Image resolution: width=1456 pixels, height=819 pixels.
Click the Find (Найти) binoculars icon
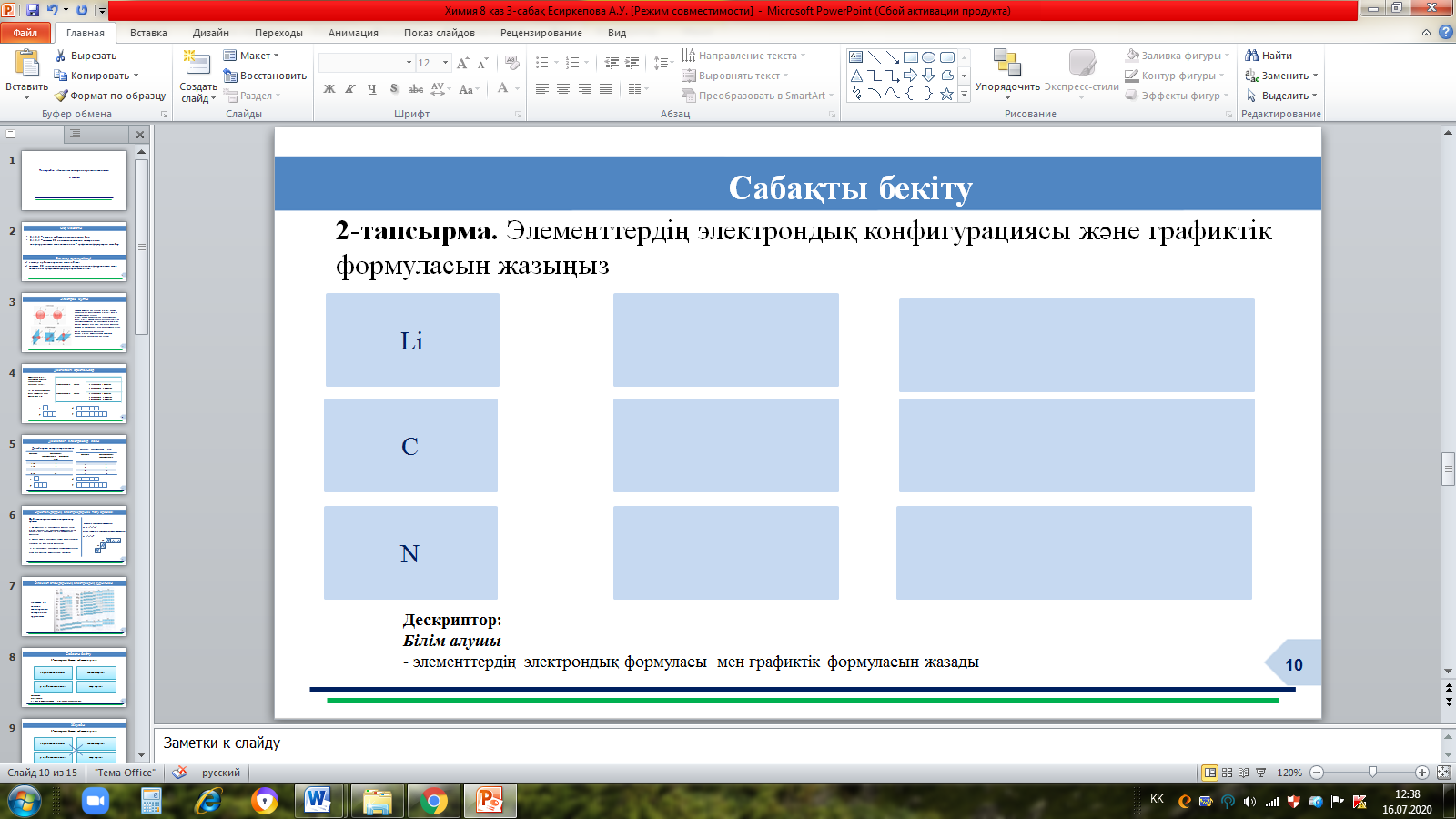[x=1252, y=56]
